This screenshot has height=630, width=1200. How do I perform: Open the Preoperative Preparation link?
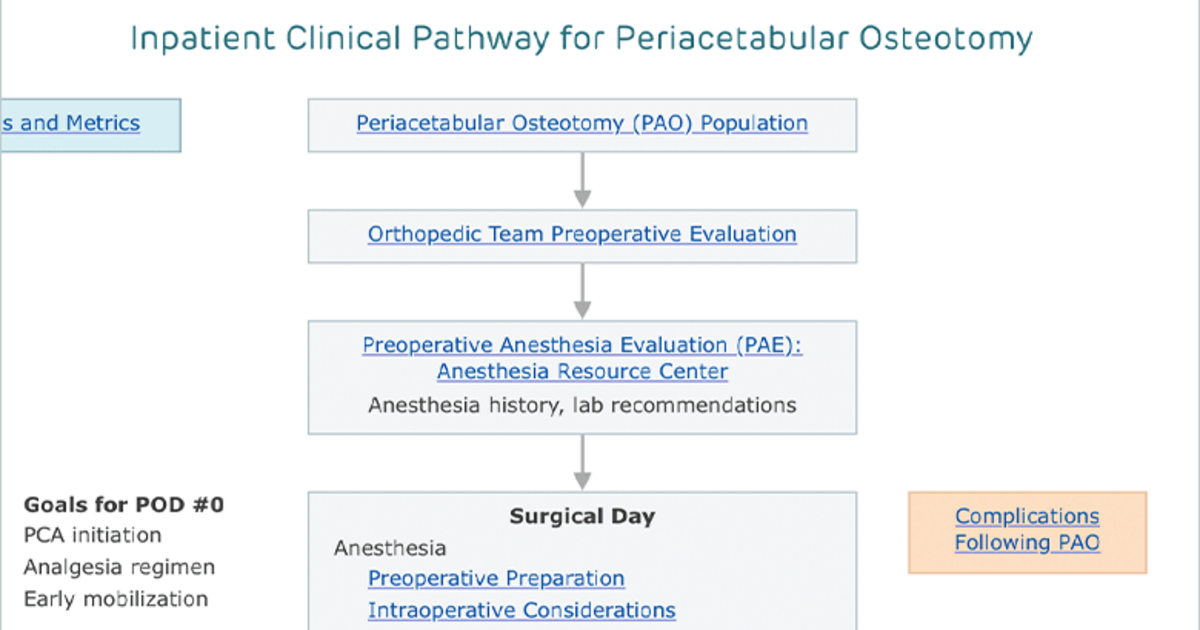tap(496, 579)
